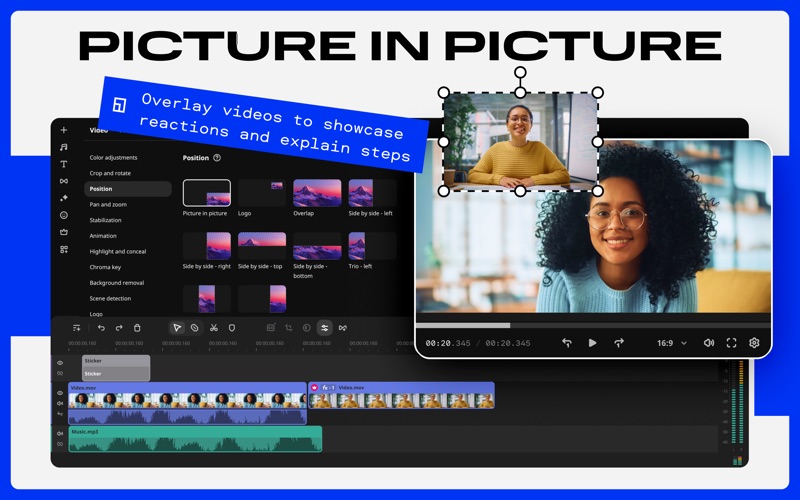Click the player volume speaker icon
This screenshot has width=800, height=500.
point(709,343)
